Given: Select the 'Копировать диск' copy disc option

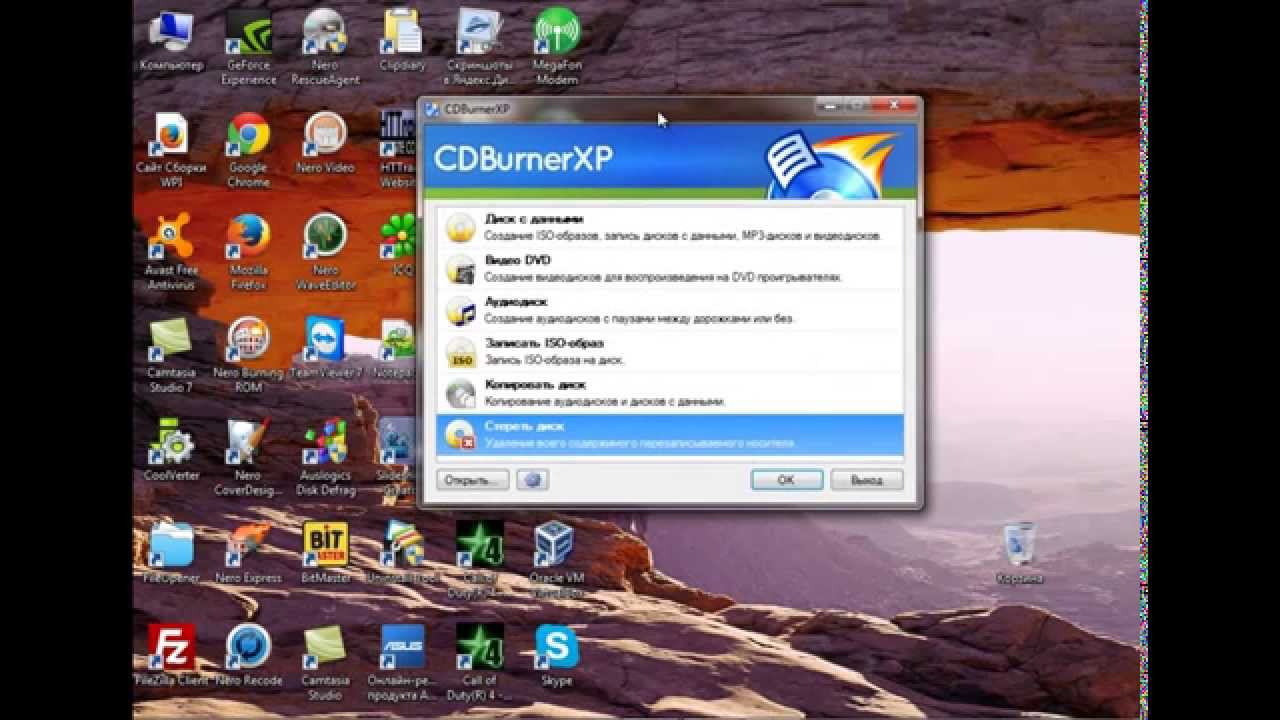Looking at the screenshot, I should coord(669,393).
